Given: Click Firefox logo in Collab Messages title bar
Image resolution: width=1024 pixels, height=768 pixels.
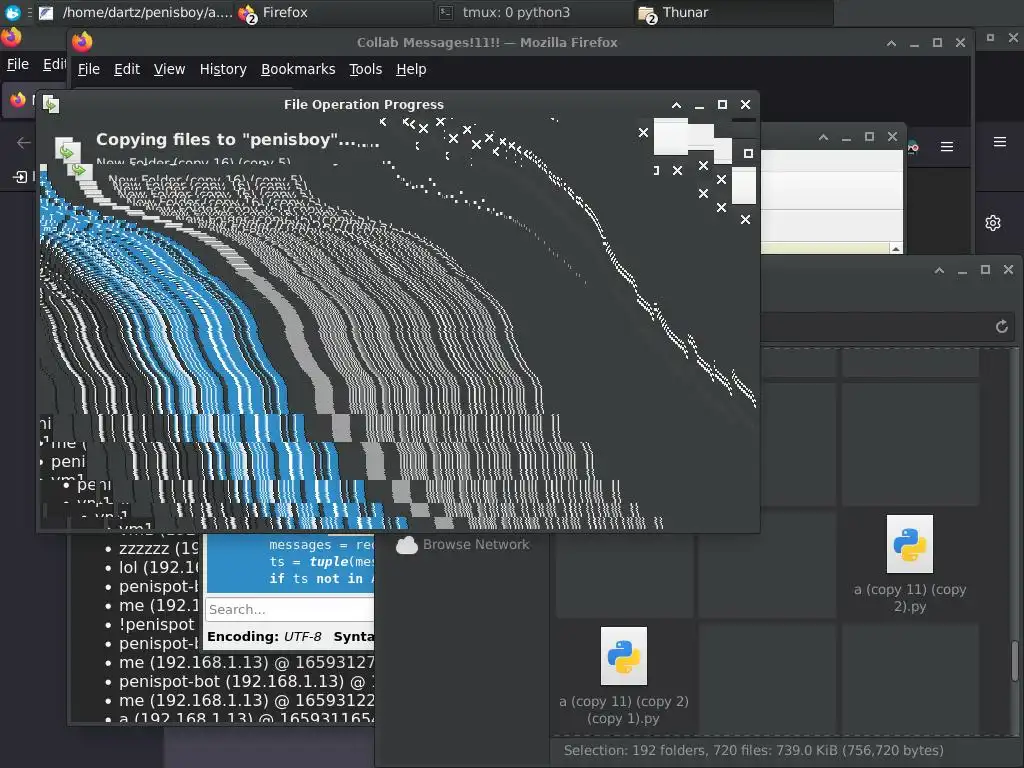Looking at the screenshot, I should 82,42.
